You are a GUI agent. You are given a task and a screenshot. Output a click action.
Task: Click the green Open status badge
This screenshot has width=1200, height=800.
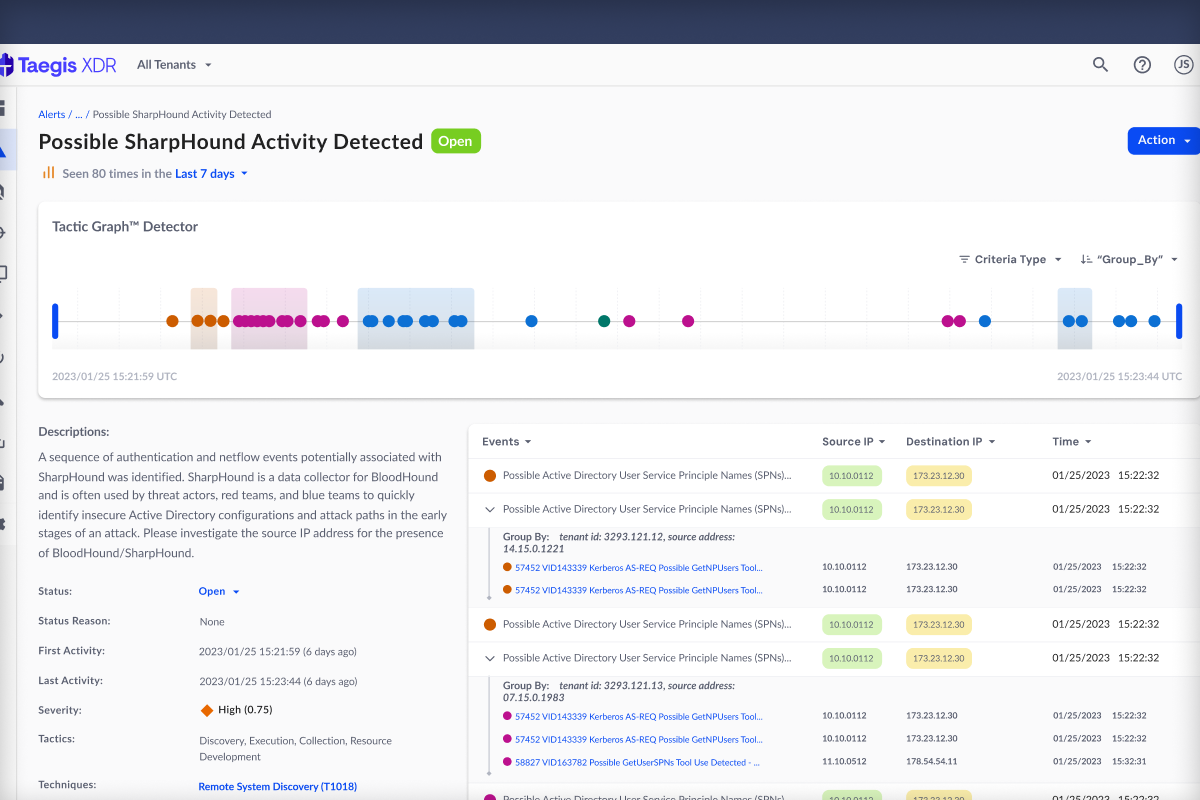pos(456,141)
